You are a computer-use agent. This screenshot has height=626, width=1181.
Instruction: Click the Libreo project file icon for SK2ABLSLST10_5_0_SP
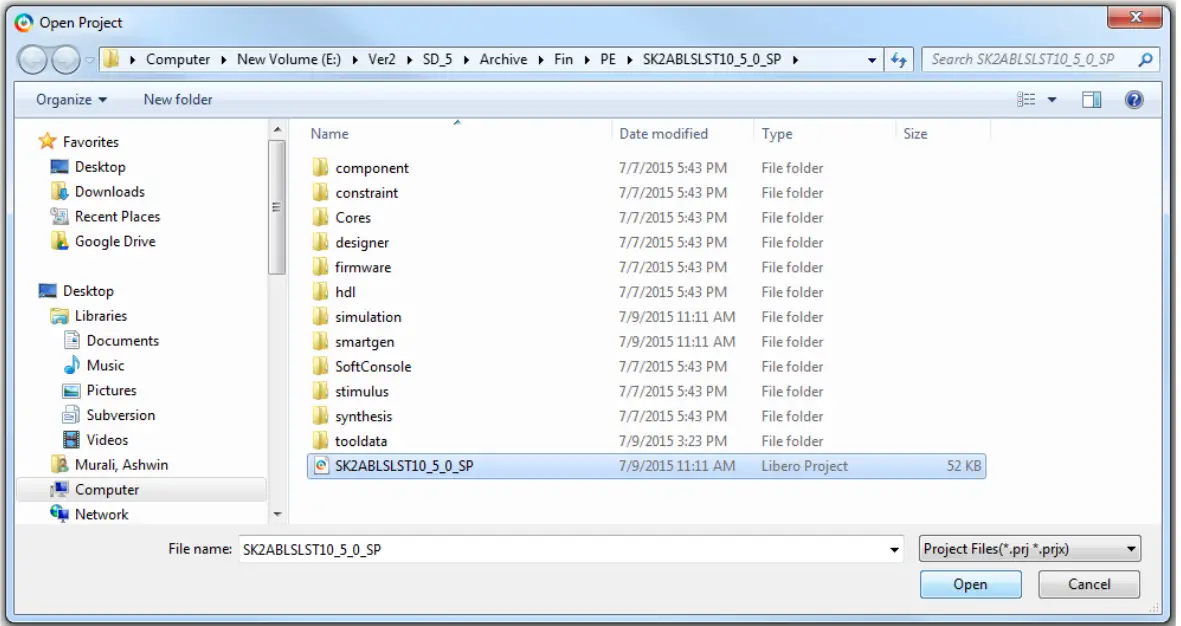[321, 466]
